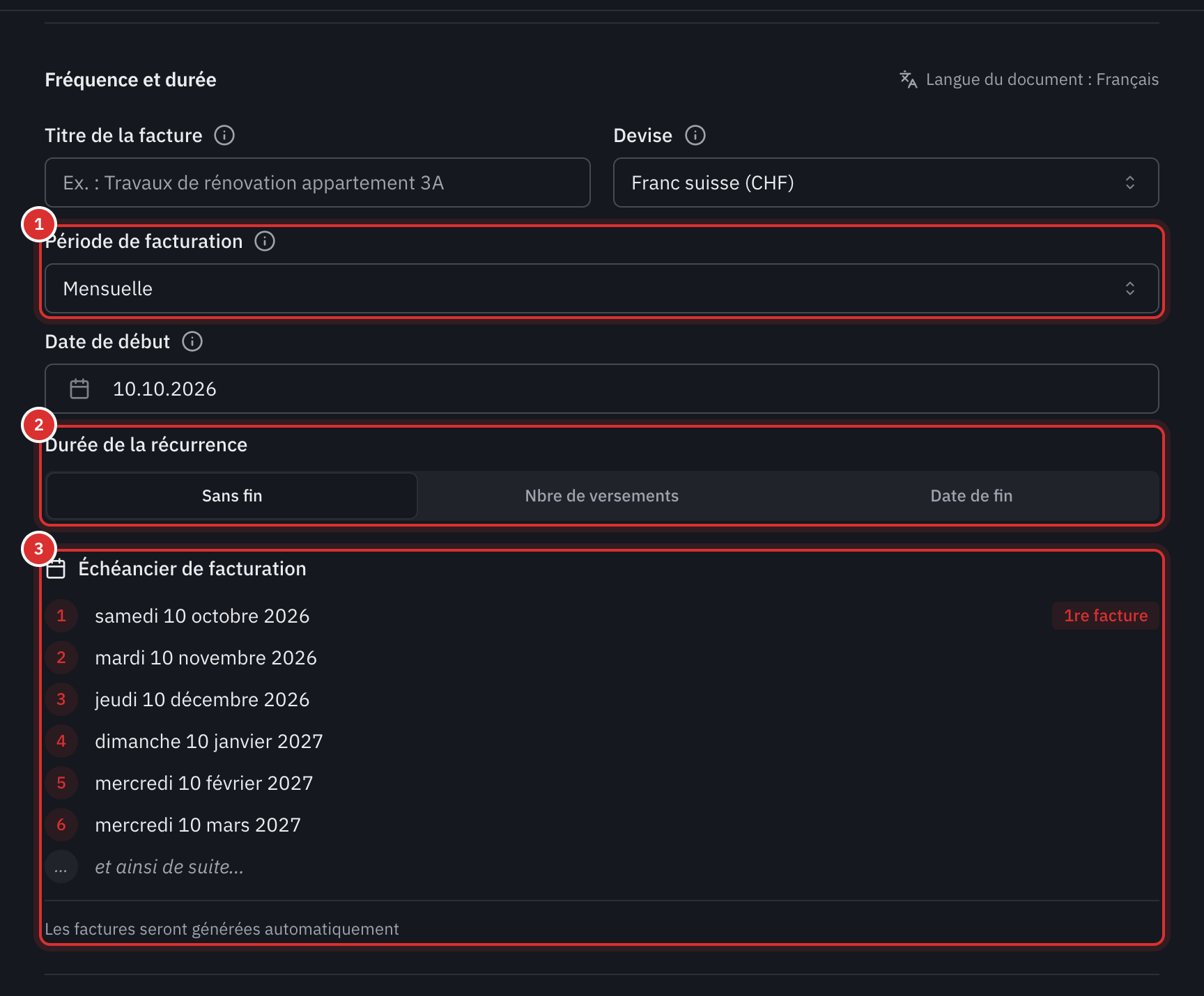Viewport: 1204px width, 996px height.
Task: Click the info icon next to Devise
Action: [695, 135]
